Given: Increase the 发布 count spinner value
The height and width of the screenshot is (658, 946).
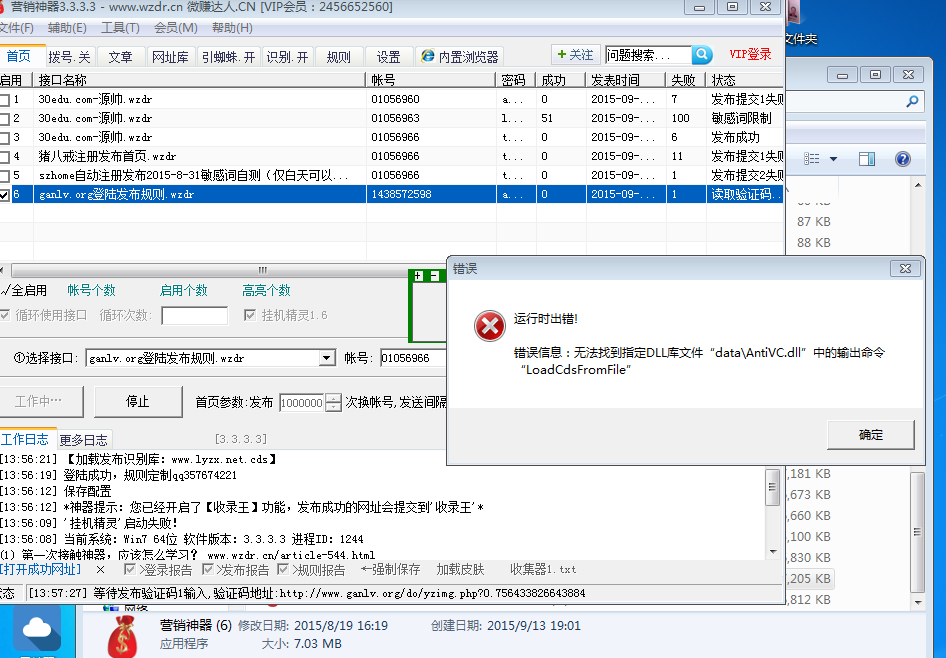Looking at the screenshot, I should [x=333, y=397].
